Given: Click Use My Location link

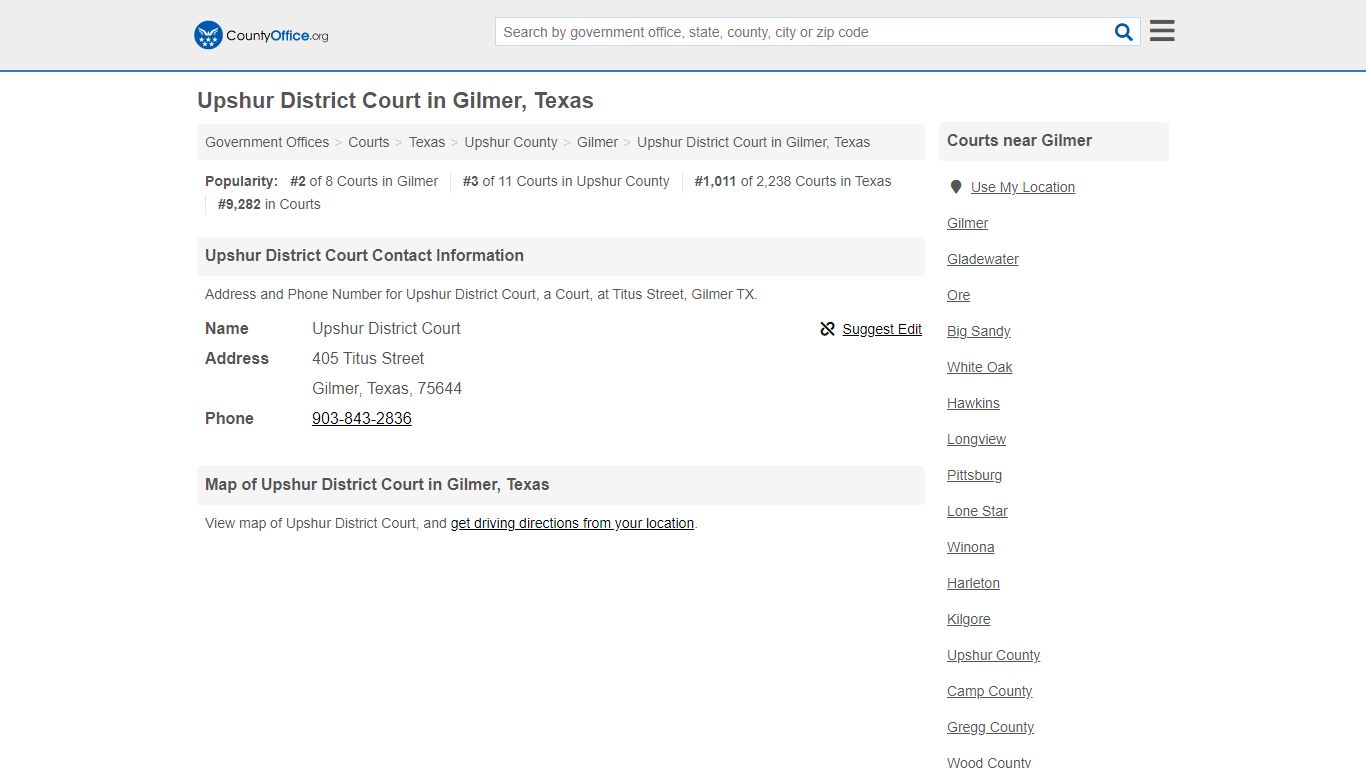Looking at the screenshot, I should coord(1023,187).
